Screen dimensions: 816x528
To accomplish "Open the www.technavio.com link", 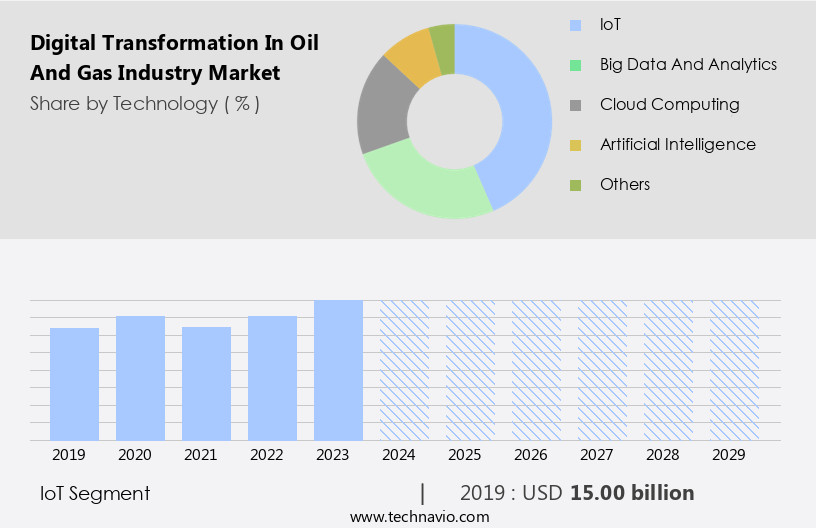I will click(x=419, y=517).
